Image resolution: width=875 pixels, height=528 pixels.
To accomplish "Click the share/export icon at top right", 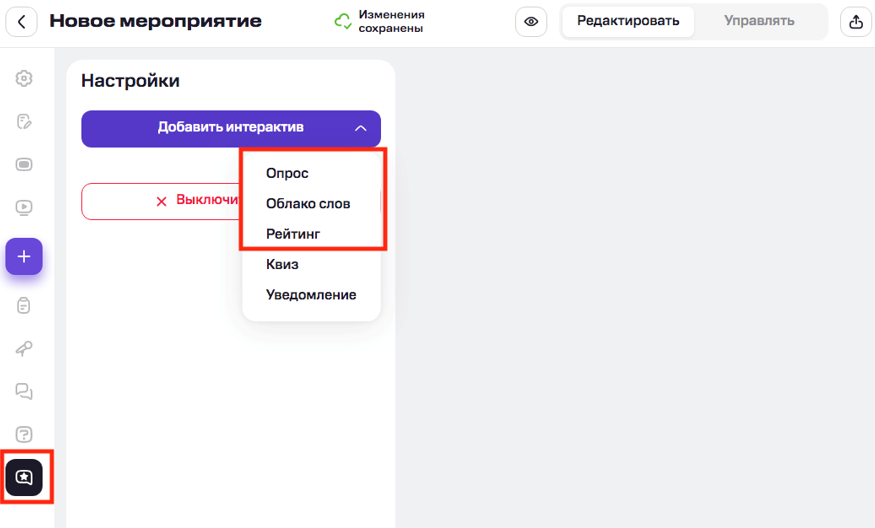I will click(856, 21).
